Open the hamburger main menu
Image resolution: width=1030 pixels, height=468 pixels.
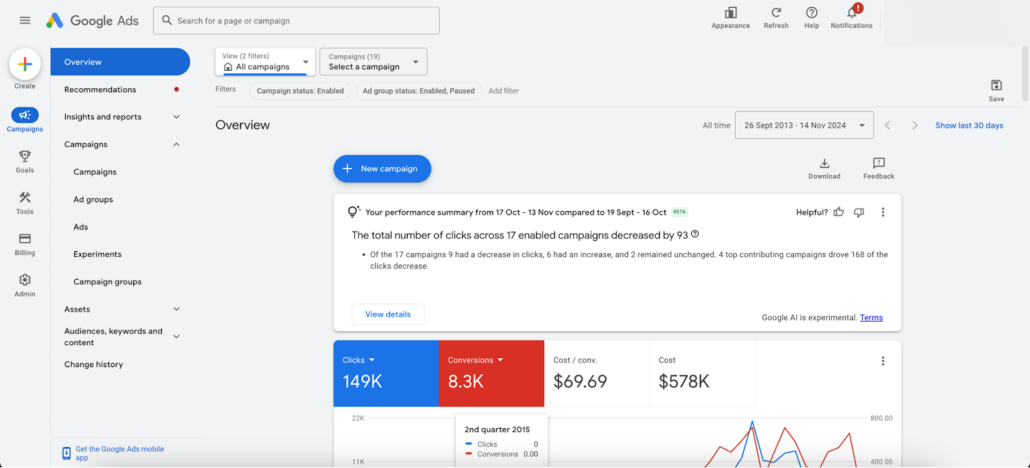[25, 20]
